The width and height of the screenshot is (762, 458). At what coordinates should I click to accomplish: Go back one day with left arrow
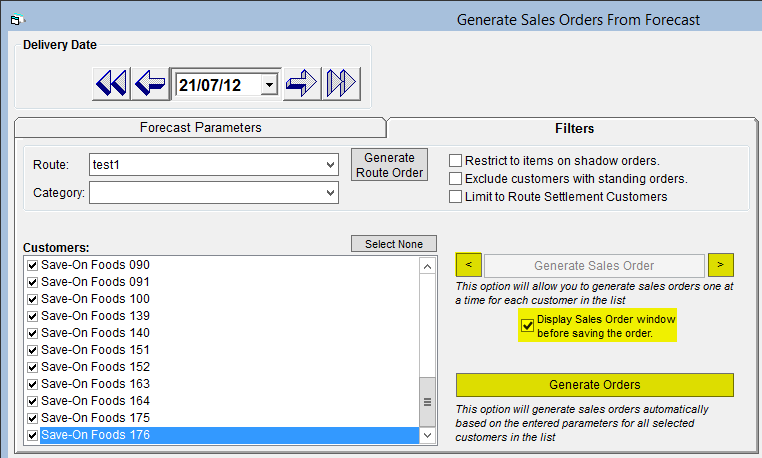click(x=150, y=84)
